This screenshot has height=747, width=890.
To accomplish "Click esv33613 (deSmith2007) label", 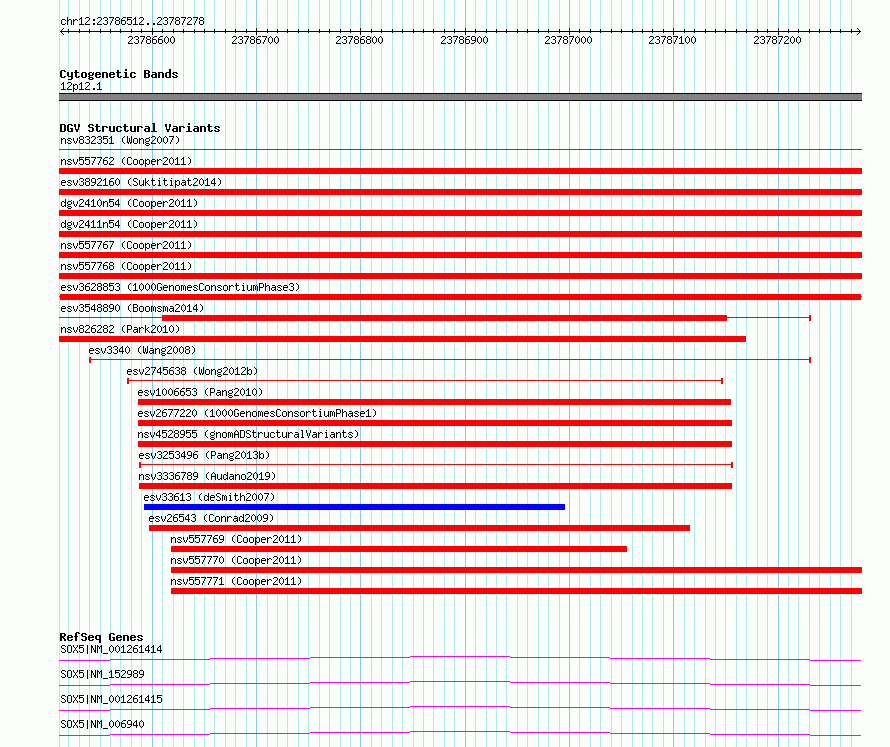I will click(x=209, y=497).
